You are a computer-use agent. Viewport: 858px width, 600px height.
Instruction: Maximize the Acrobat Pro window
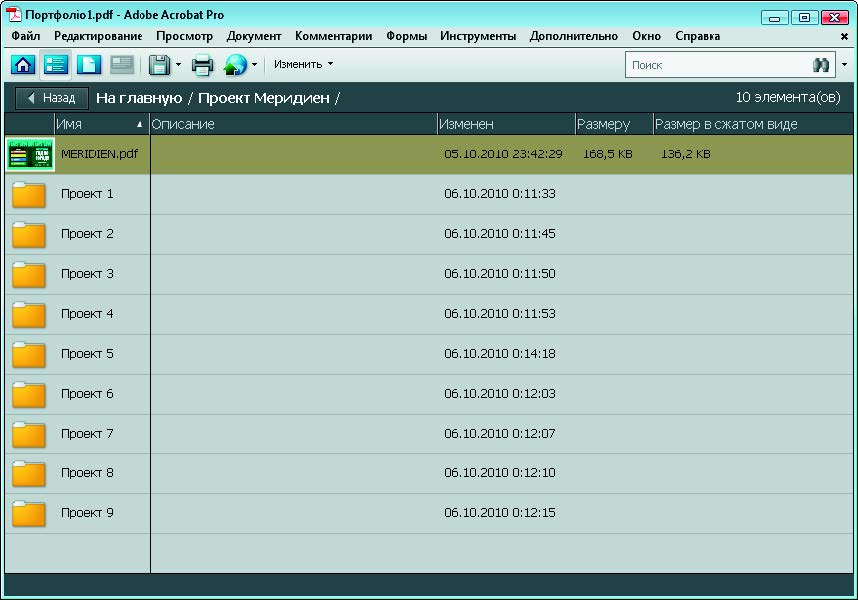(x=804, y=18)
